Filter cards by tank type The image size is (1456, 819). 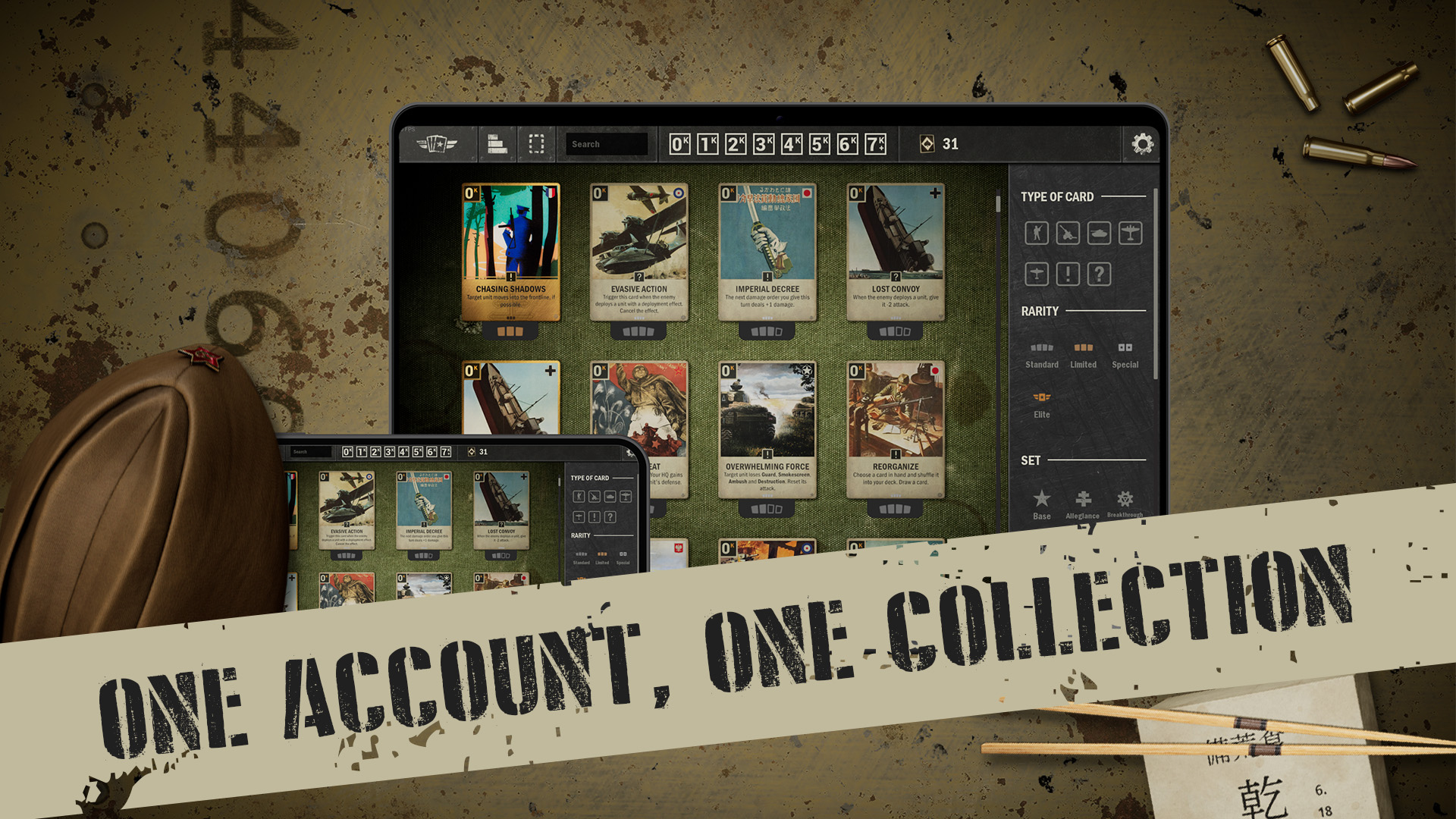tap(1099, 233)
